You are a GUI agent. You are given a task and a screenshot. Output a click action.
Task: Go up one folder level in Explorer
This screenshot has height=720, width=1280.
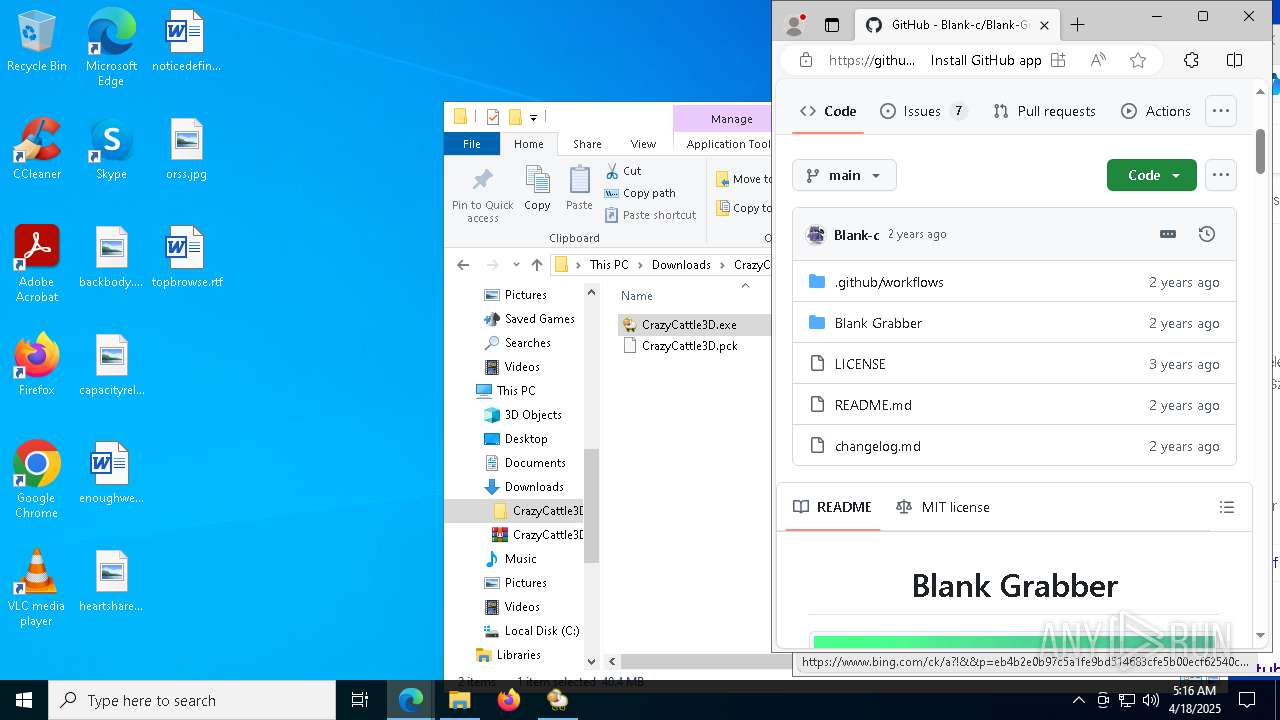point(537,265)
